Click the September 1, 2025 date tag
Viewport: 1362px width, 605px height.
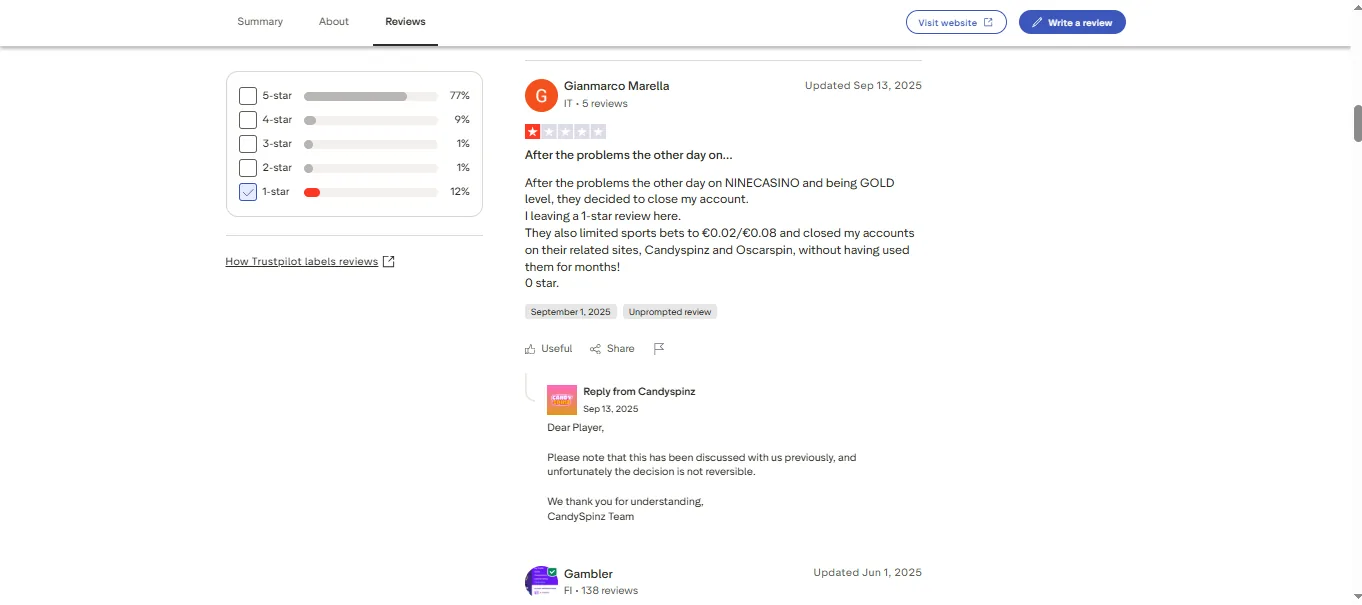571,312
